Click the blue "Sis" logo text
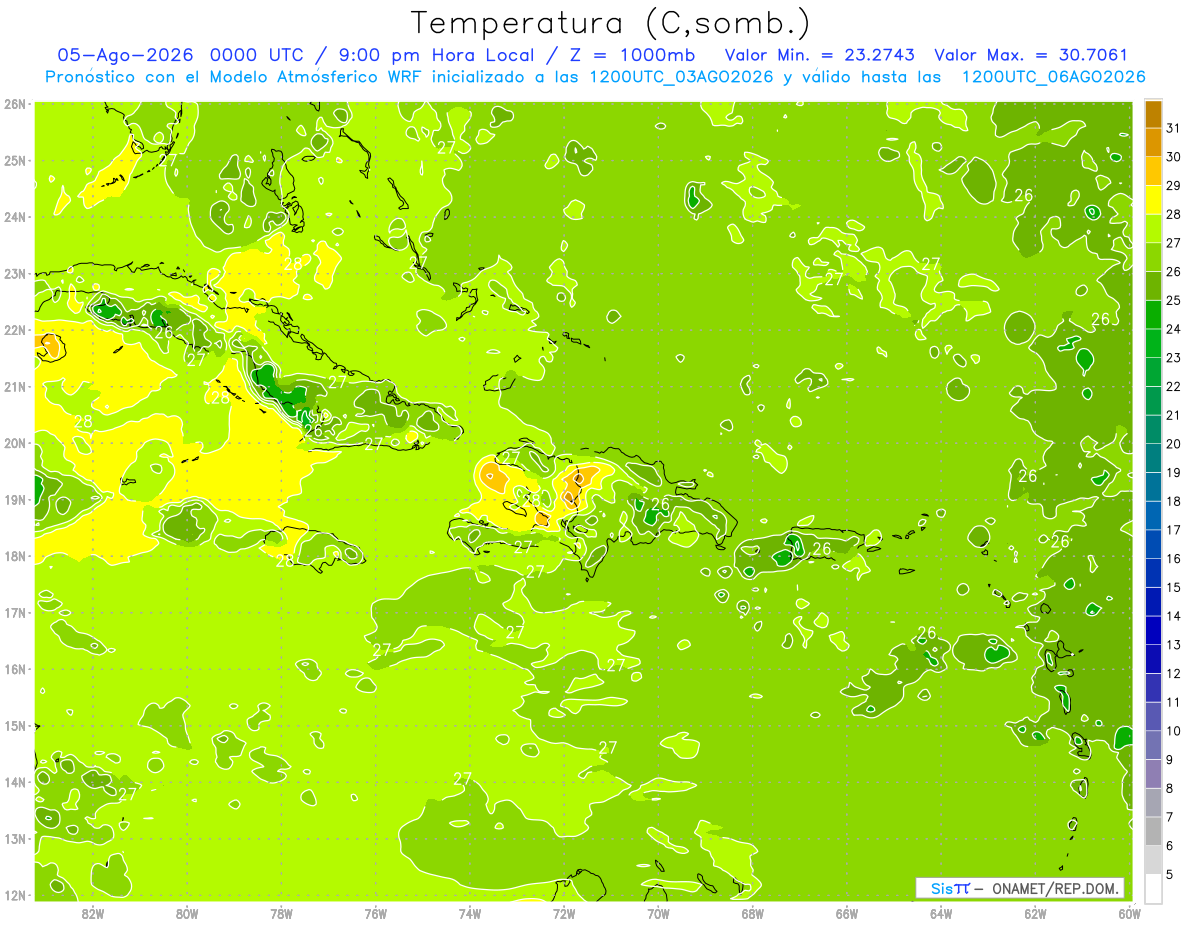The image size is (1200, 927). [x=942, y=888]
